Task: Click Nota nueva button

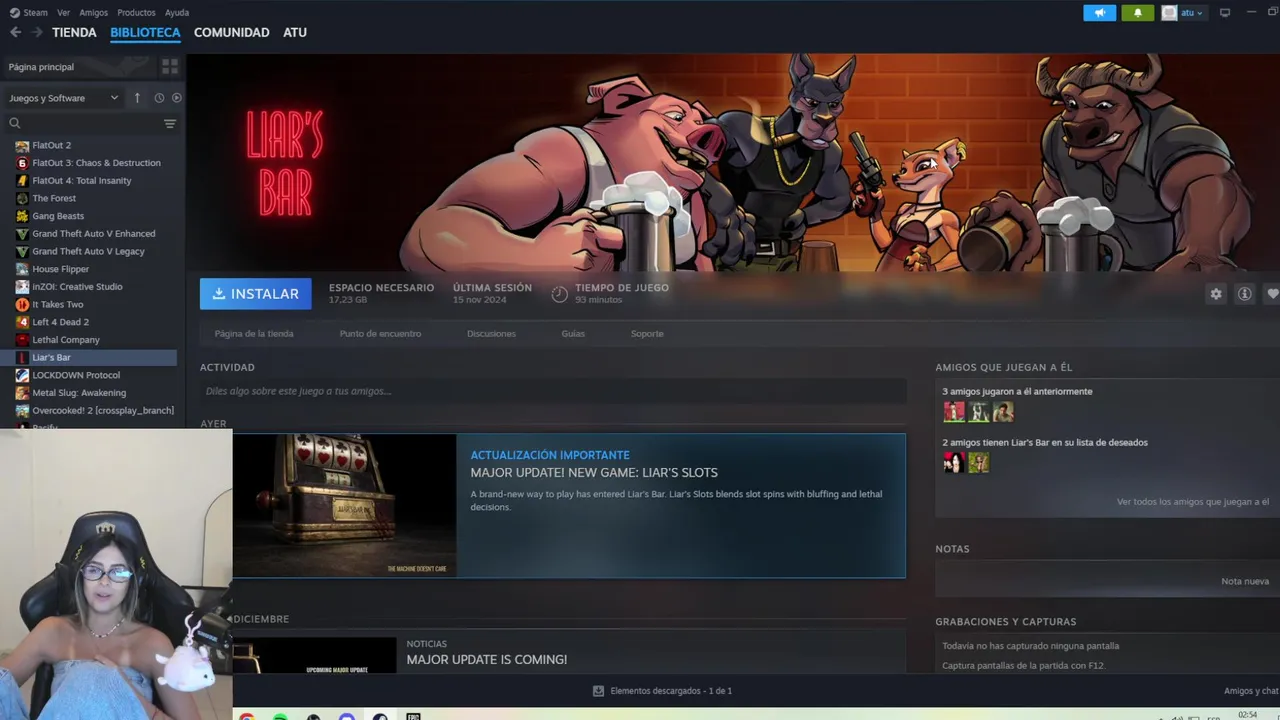Action: (1245, 581)
